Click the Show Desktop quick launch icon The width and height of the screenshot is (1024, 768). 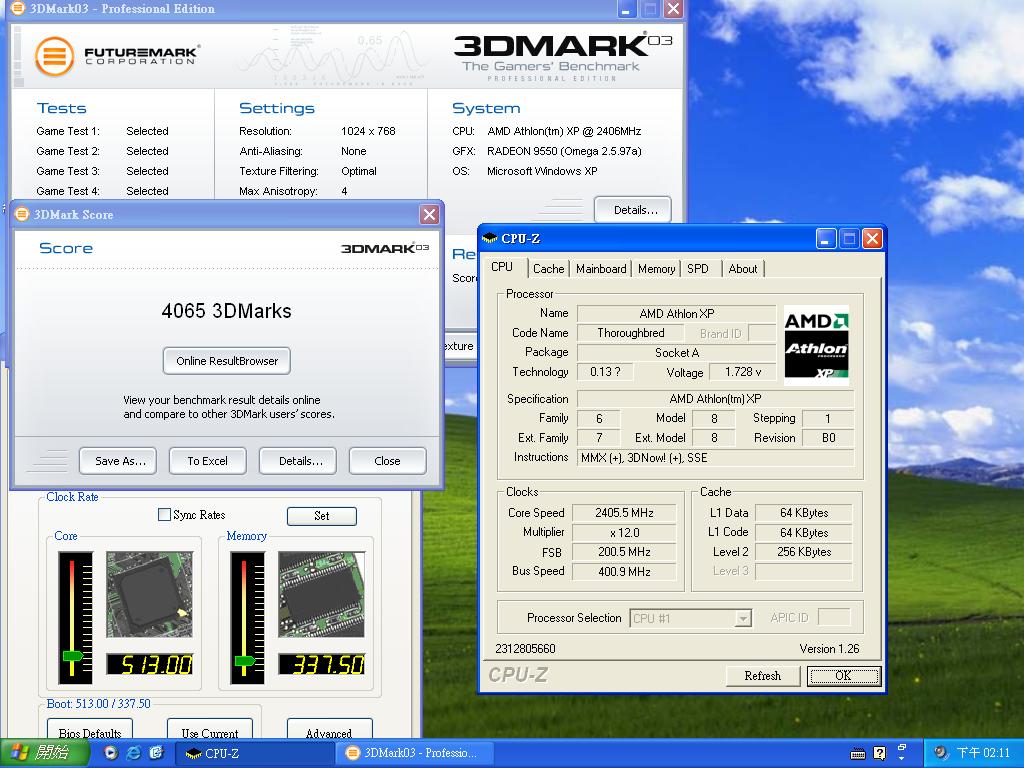tap(156, 753)
